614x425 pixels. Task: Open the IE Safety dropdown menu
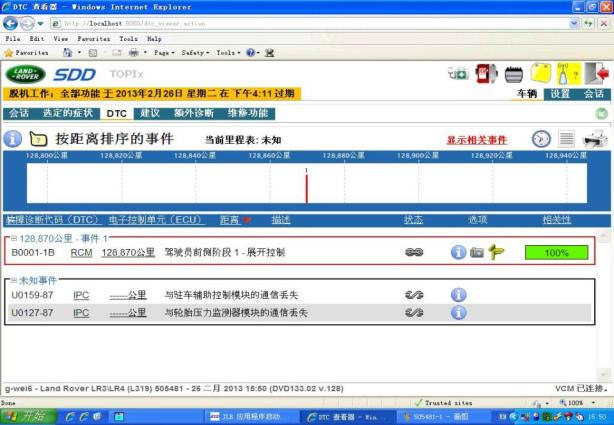point(195,52)
